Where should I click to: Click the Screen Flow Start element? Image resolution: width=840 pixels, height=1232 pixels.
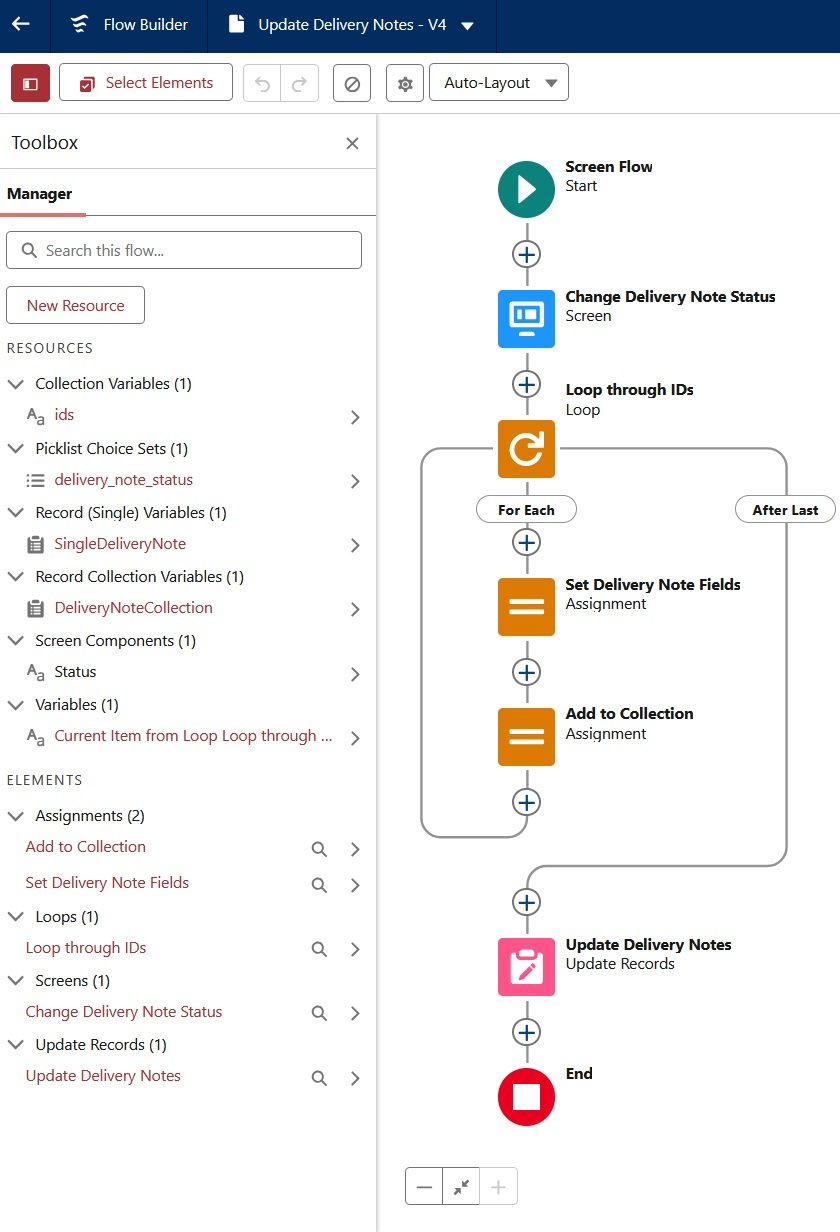pos(526,189)
